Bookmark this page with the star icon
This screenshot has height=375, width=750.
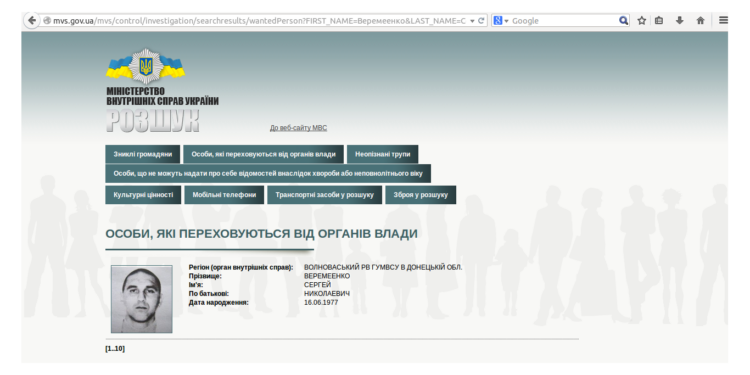pos(642,21)
